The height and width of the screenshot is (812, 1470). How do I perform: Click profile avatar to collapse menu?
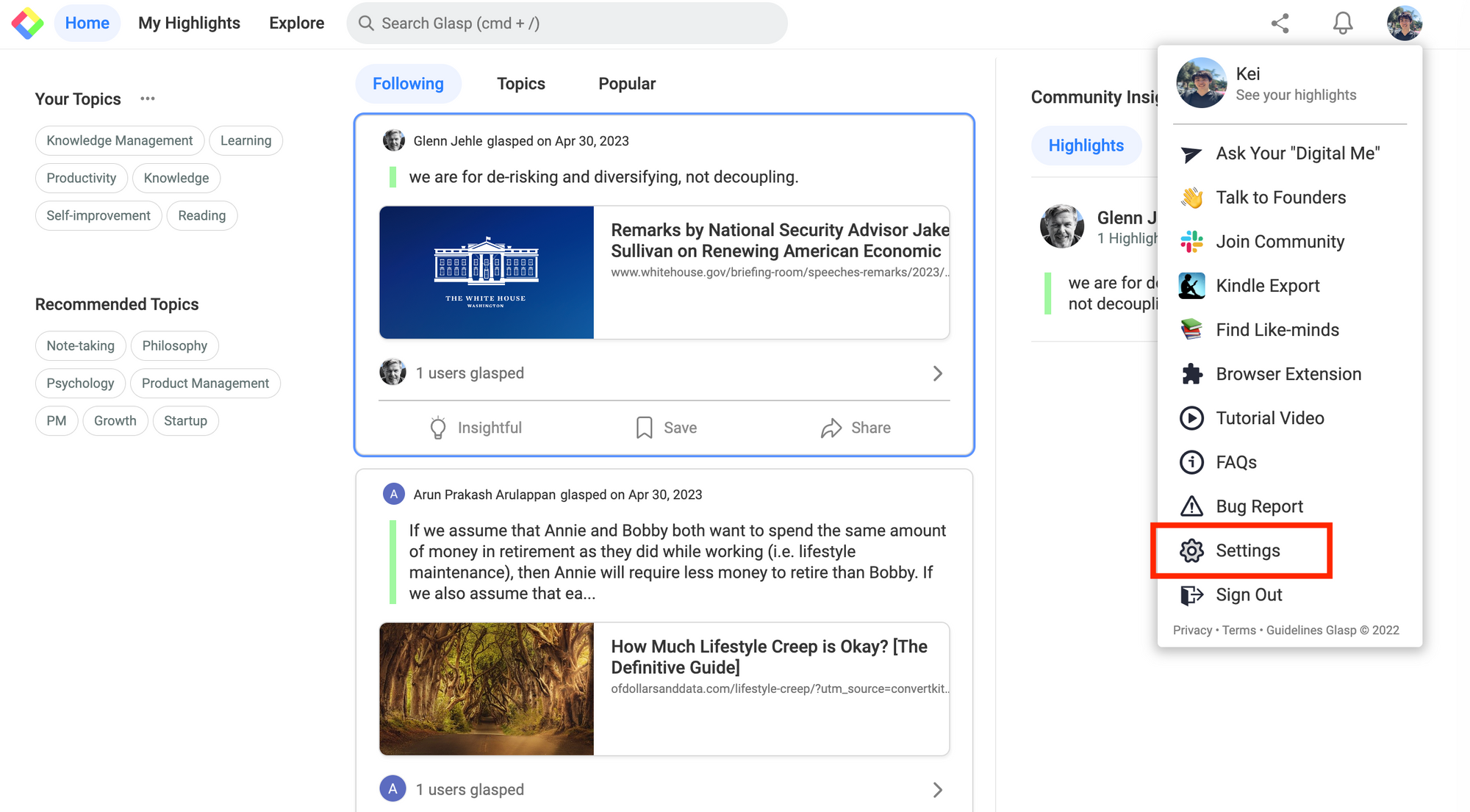tap(1404, 24)
